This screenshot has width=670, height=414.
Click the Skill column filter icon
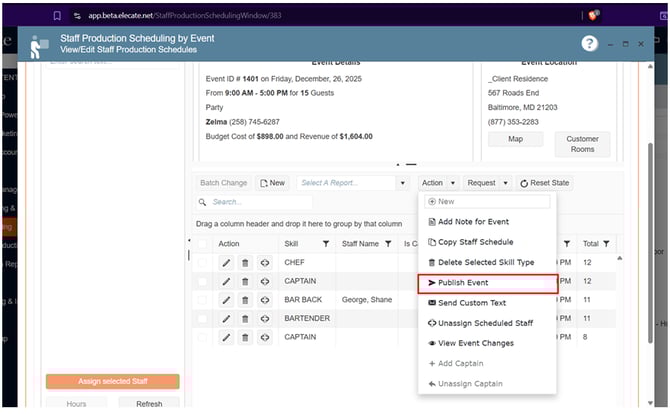pos(325,243)
